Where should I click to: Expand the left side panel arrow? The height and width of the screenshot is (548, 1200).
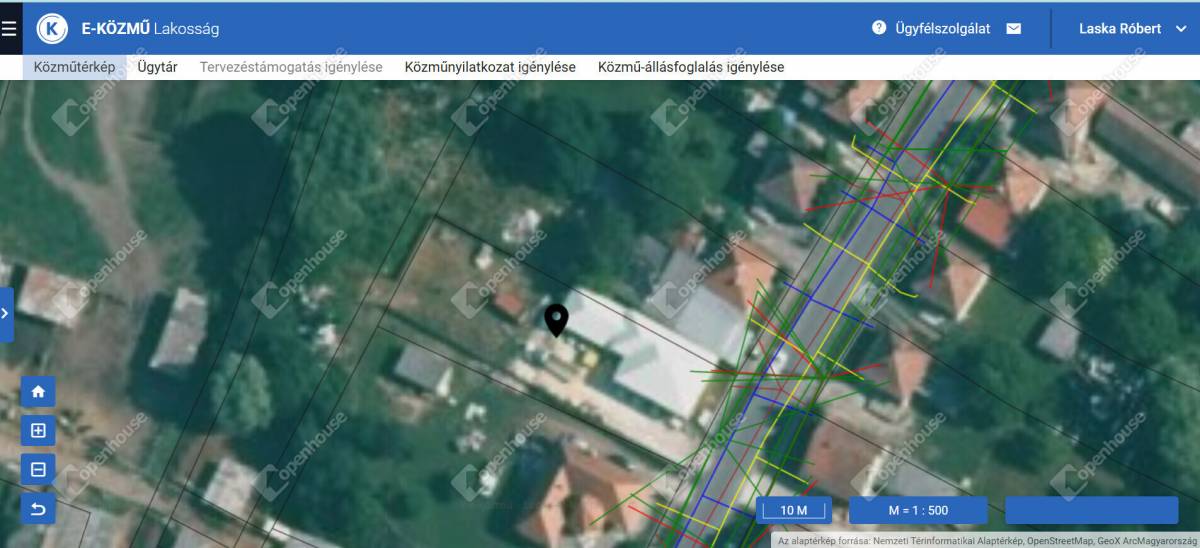pos(6,314)
